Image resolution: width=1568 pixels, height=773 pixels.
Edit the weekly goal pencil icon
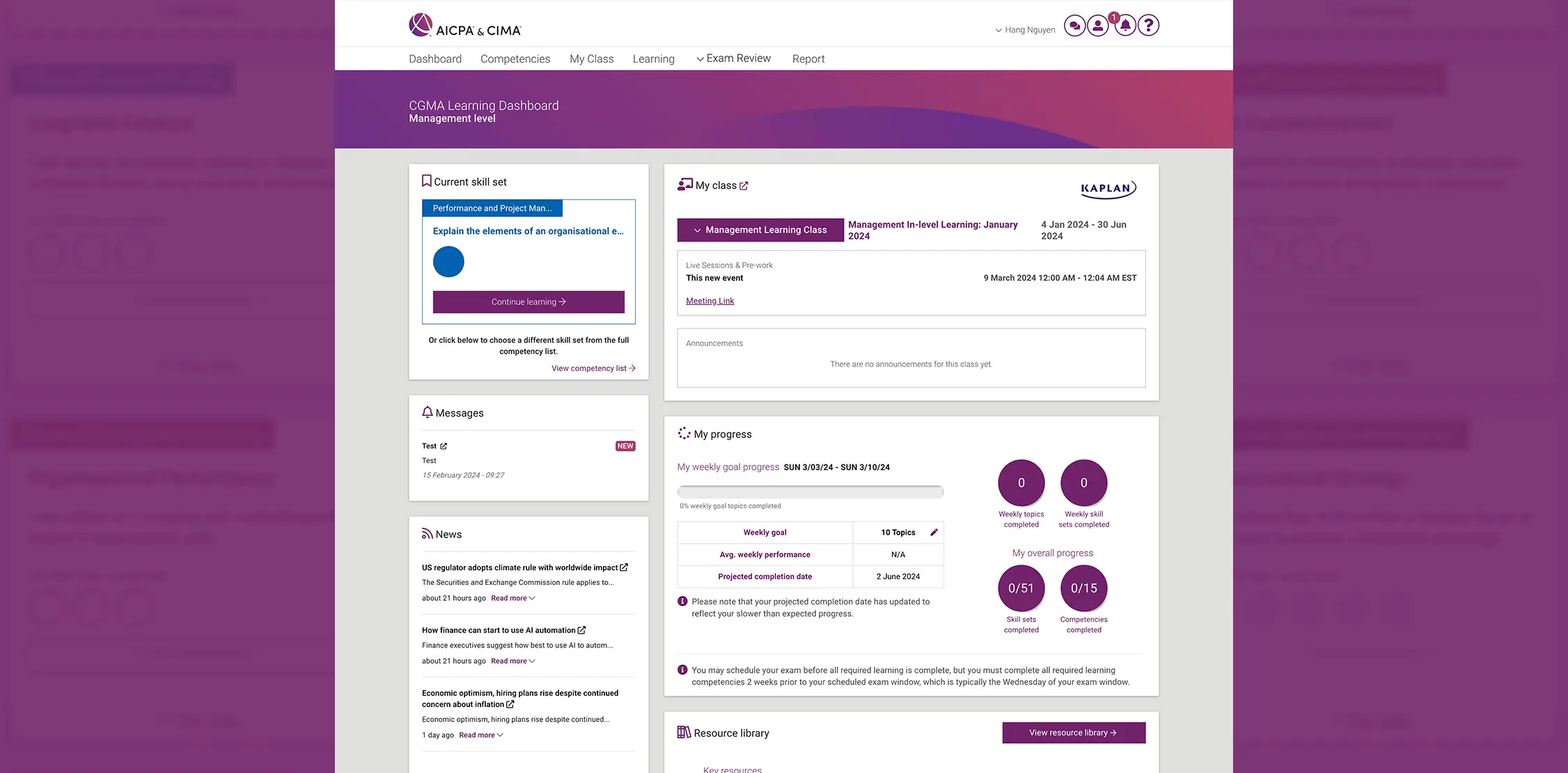(x=934, y=533)
